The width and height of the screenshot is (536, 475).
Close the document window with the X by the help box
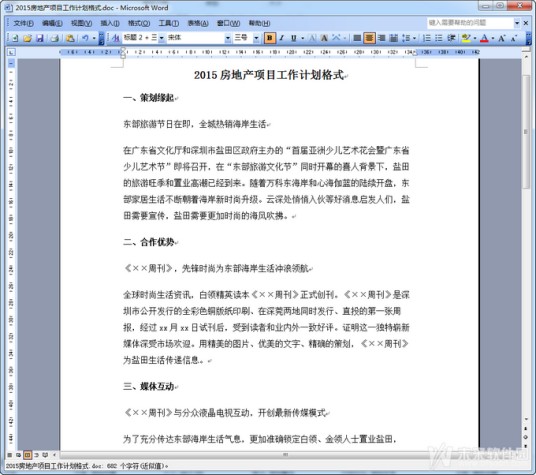(526, 23)
